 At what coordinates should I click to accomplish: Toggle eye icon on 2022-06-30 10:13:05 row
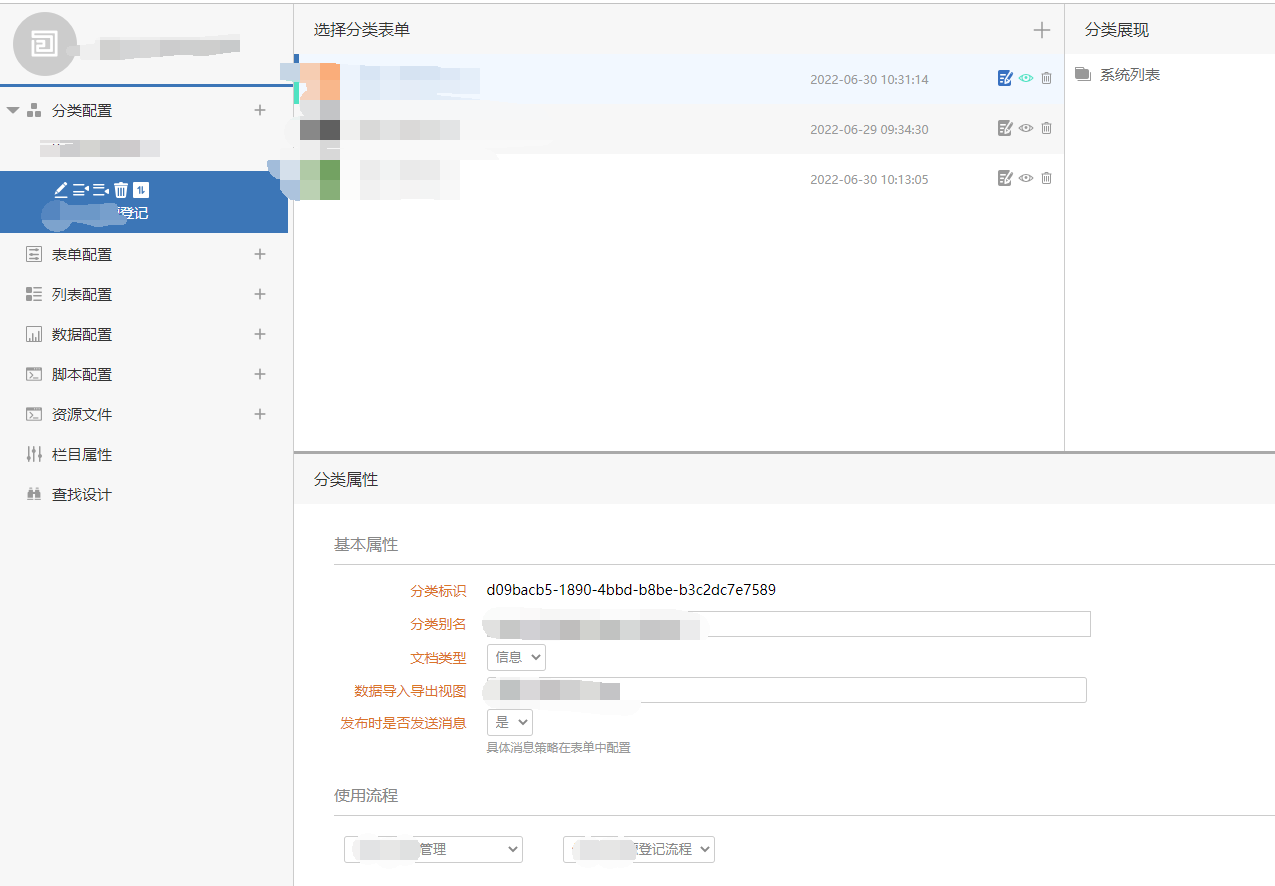pyautogui.click(x=1026, y=178)
